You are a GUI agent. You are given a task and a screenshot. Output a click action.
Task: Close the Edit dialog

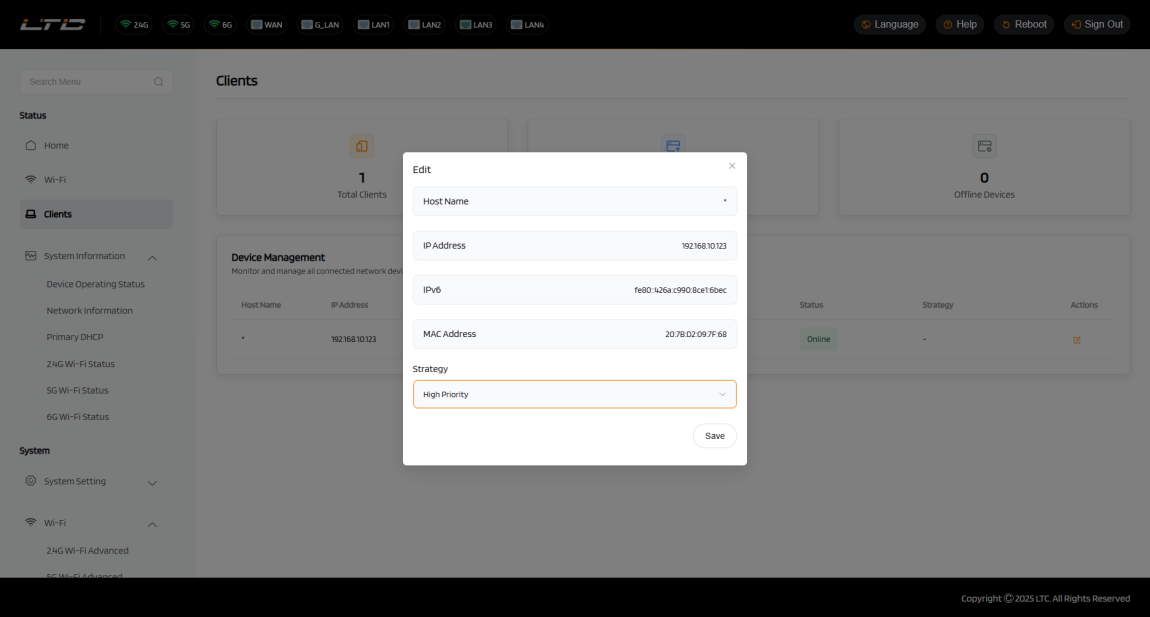[732, 166]
